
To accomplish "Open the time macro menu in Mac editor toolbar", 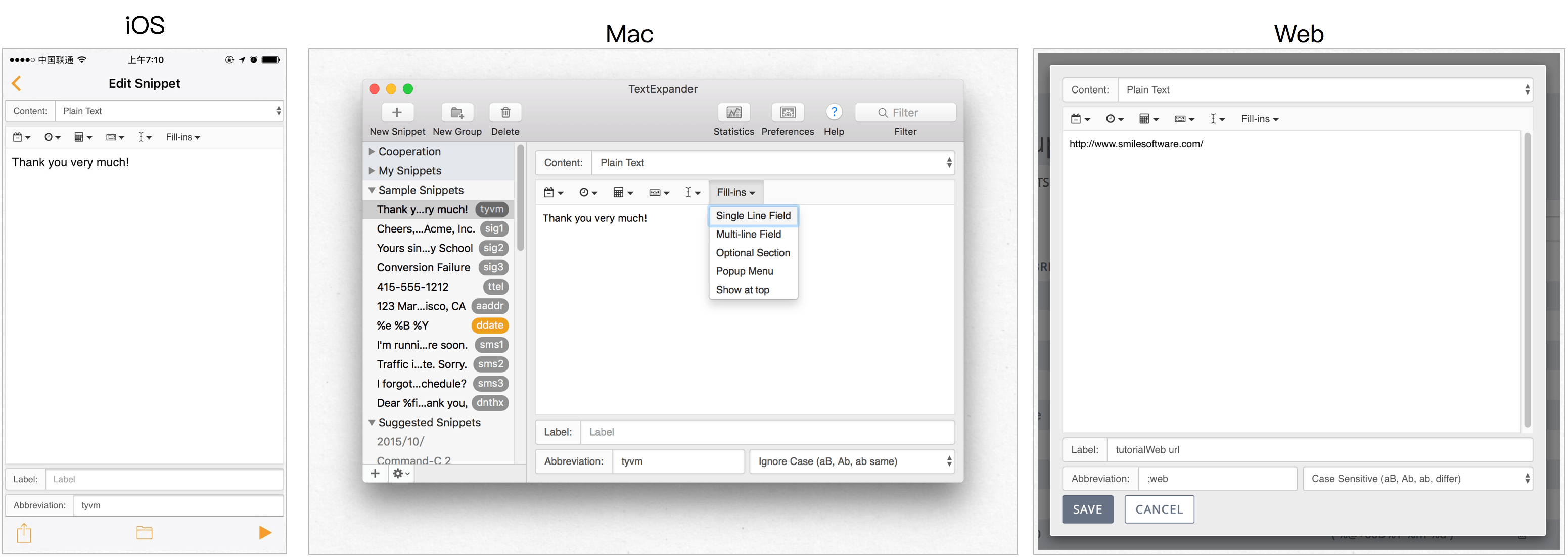I will [588, 193].
